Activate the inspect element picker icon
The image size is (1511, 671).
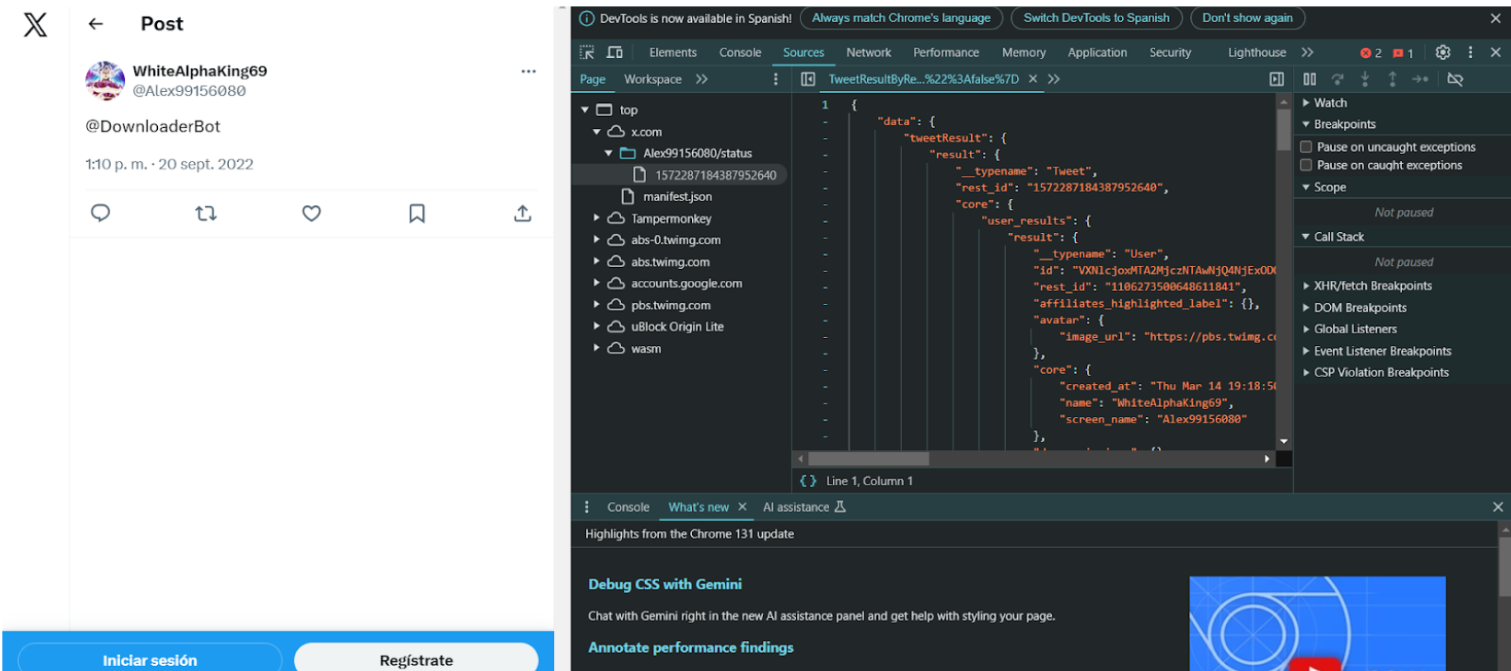click(x=588, y=52)
